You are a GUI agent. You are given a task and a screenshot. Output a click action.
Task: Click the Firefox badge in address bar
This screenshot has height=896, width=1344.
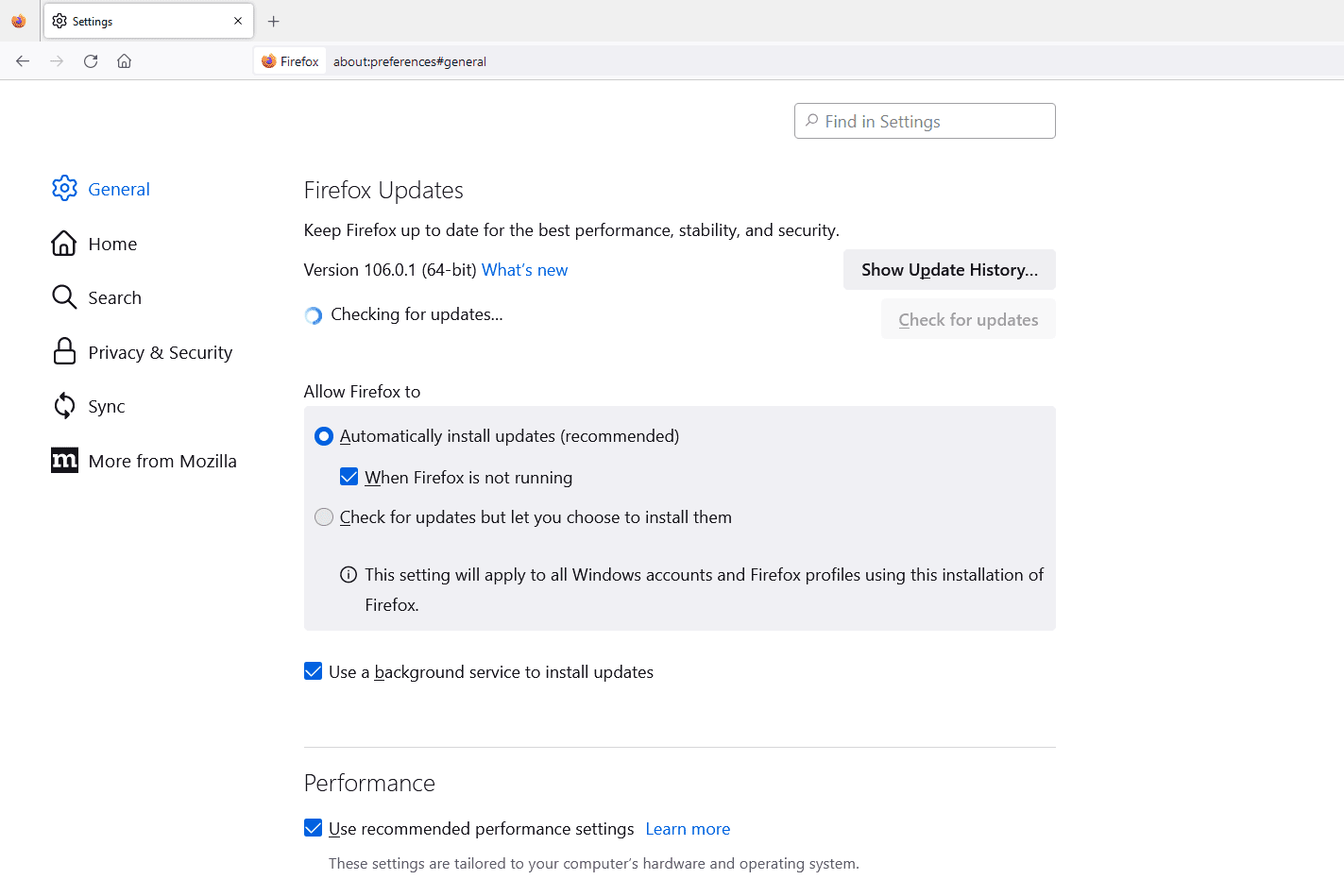coord(289,60)
